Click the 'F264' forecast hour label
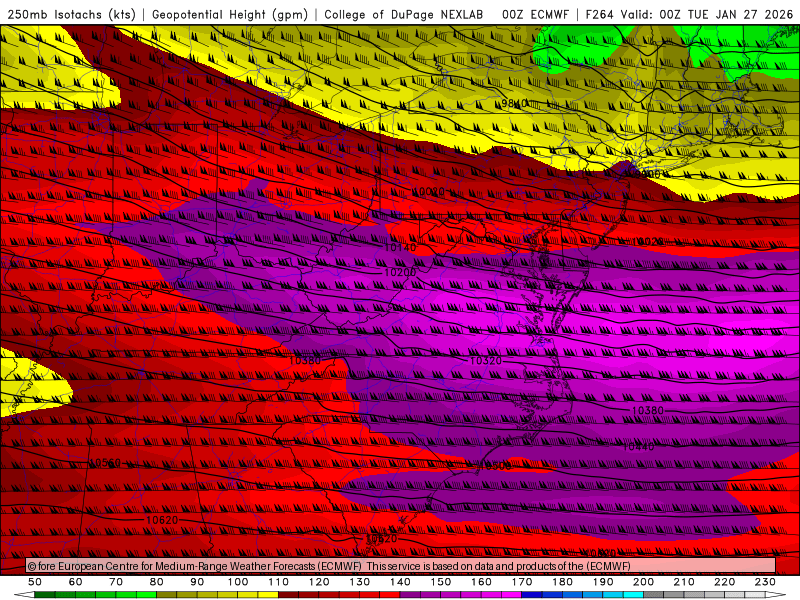This screenshot has width=800, height=600. [x=599, y=15]
